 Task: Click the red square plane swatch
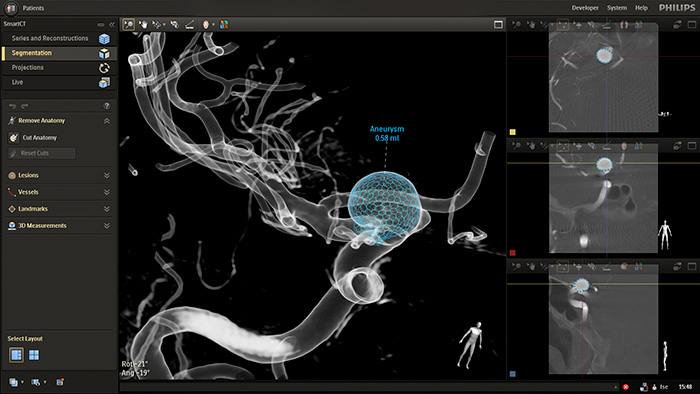coord(512,253)
